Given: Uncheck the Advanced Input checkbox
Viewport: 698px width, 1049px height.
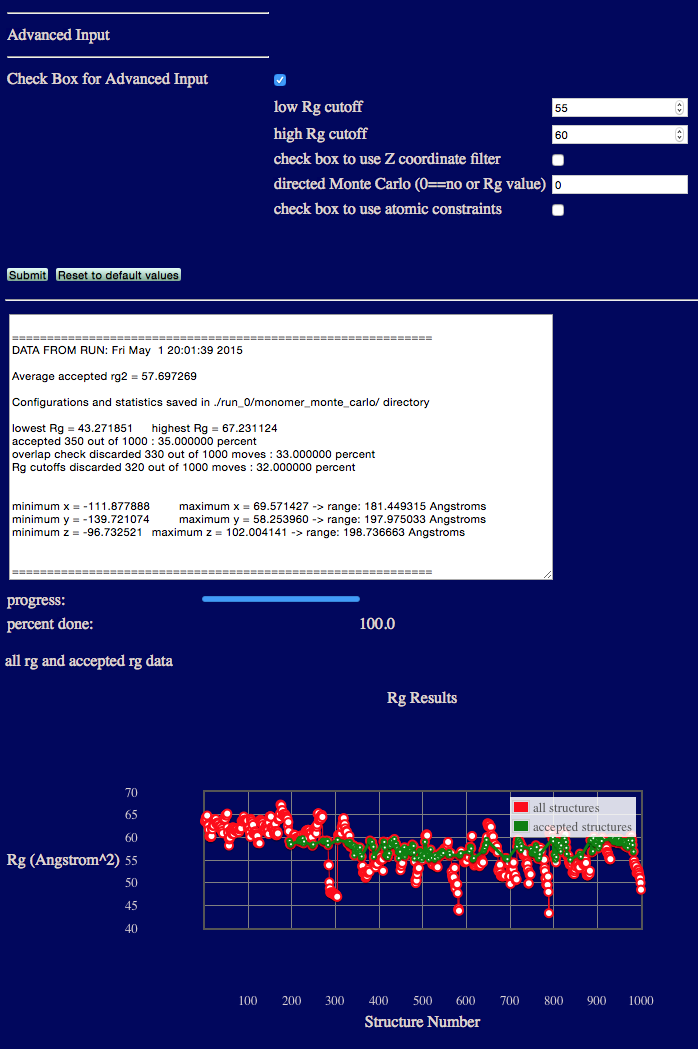Looking at the screenshot, I should coord(280,80).
